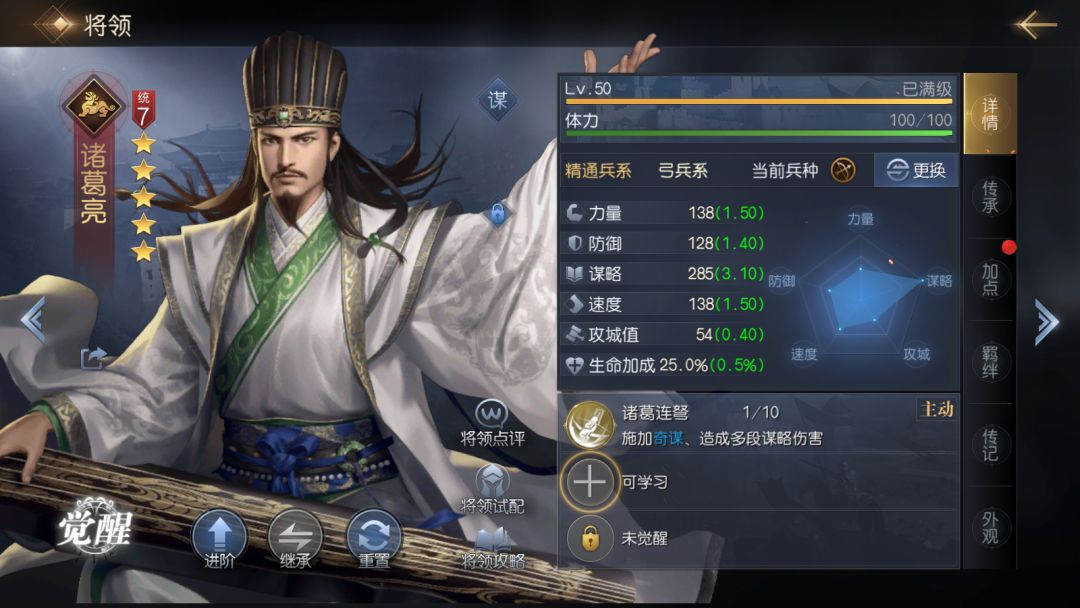
Task: Click the green 体力 stamina bar
Action: [758, 133]
